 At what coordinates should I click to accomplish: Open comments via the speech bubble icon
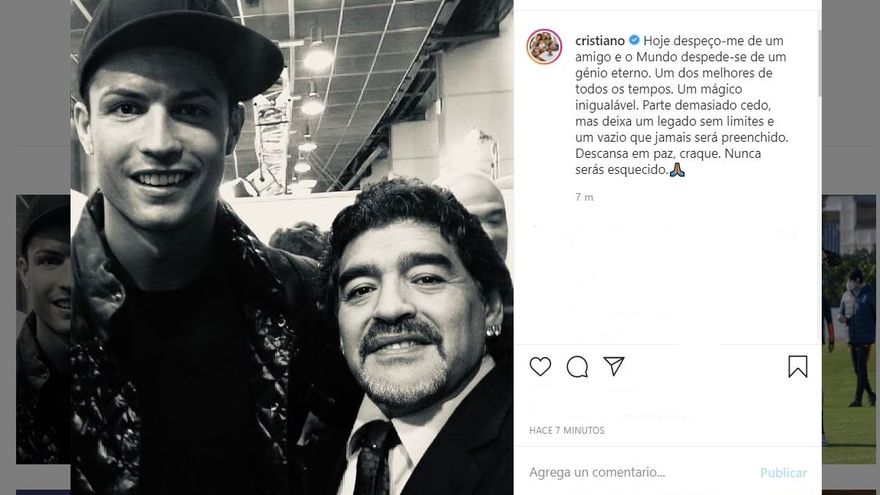click(x=577, y=367)
